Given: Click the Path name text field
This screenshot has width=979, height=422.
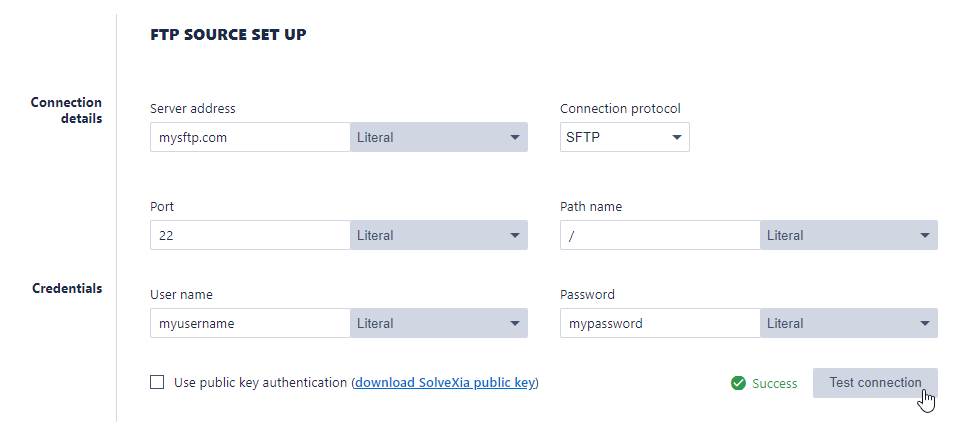Looking at the screenshot, I should coord(659,235).
